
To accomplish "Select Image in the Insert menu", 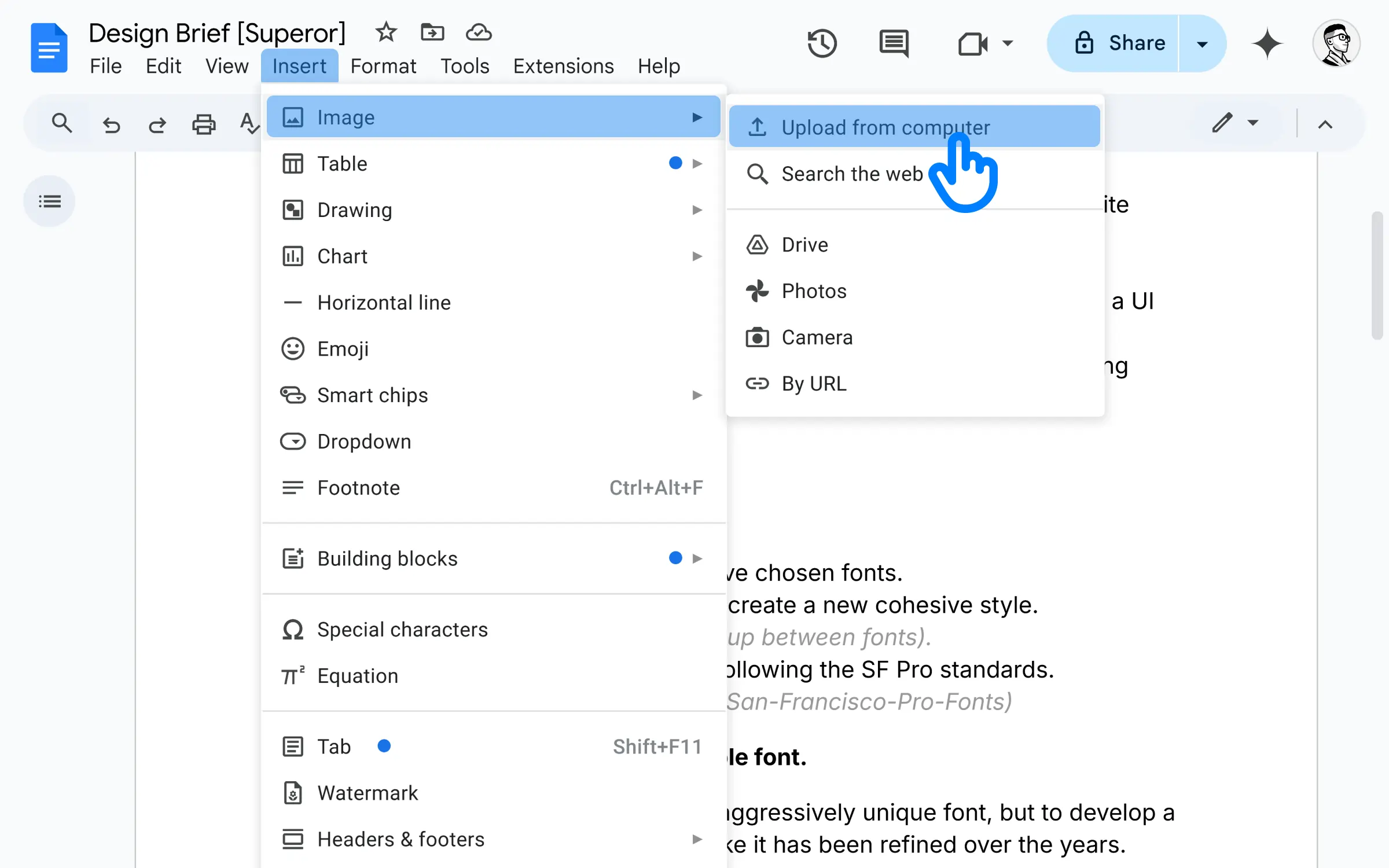I will 494,117.
